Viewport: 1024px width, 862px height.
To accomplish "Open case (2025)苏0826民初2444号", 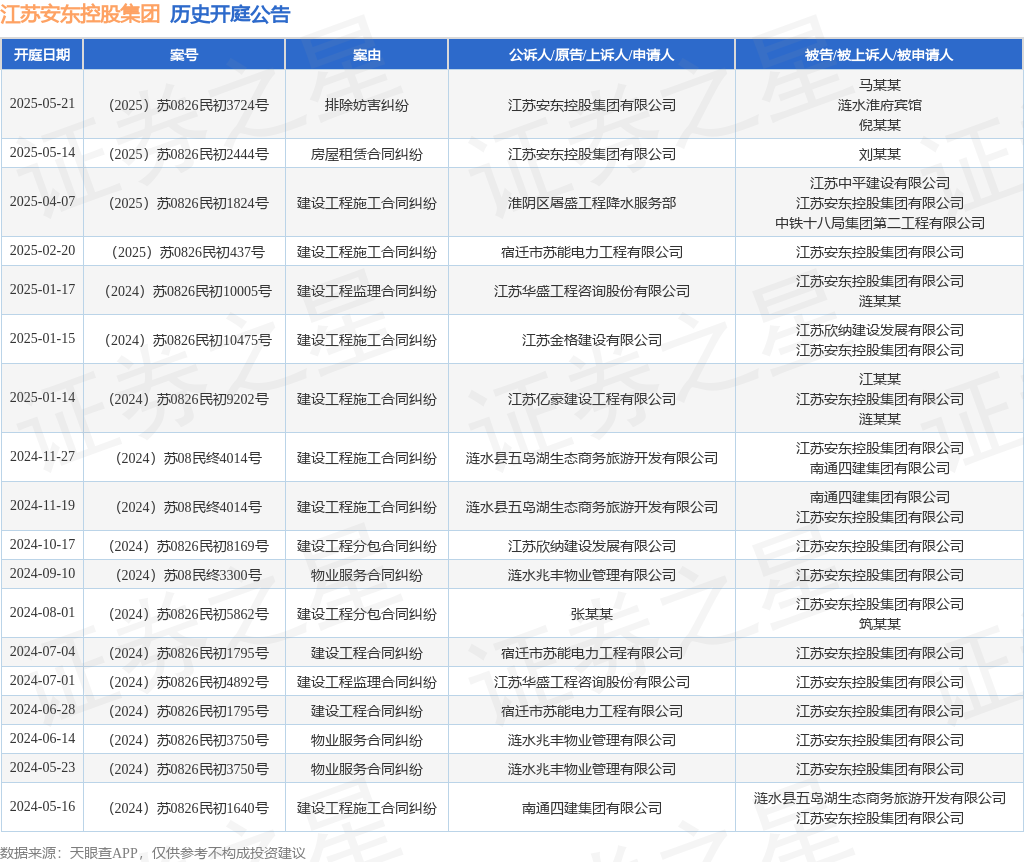I will (x=189, y=154).
